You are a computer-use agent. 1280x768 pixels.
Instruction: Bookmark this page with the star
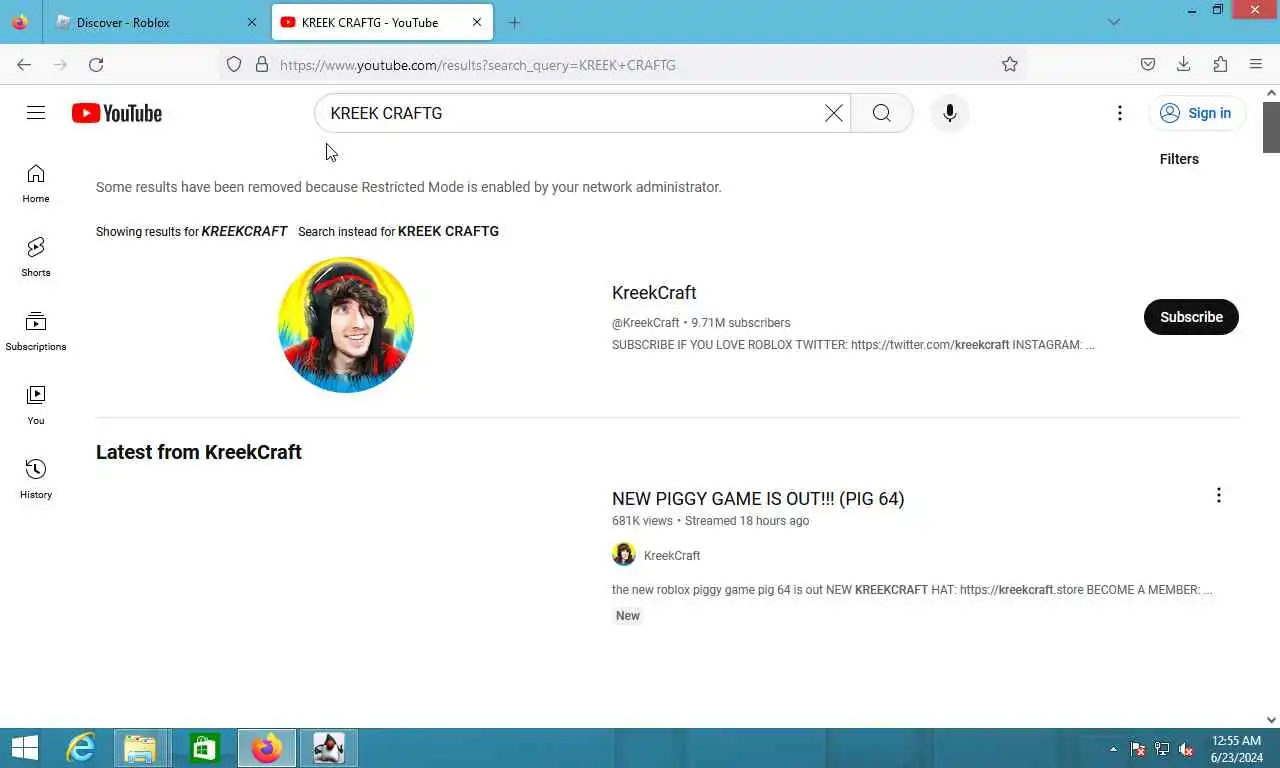[1010, 65]
